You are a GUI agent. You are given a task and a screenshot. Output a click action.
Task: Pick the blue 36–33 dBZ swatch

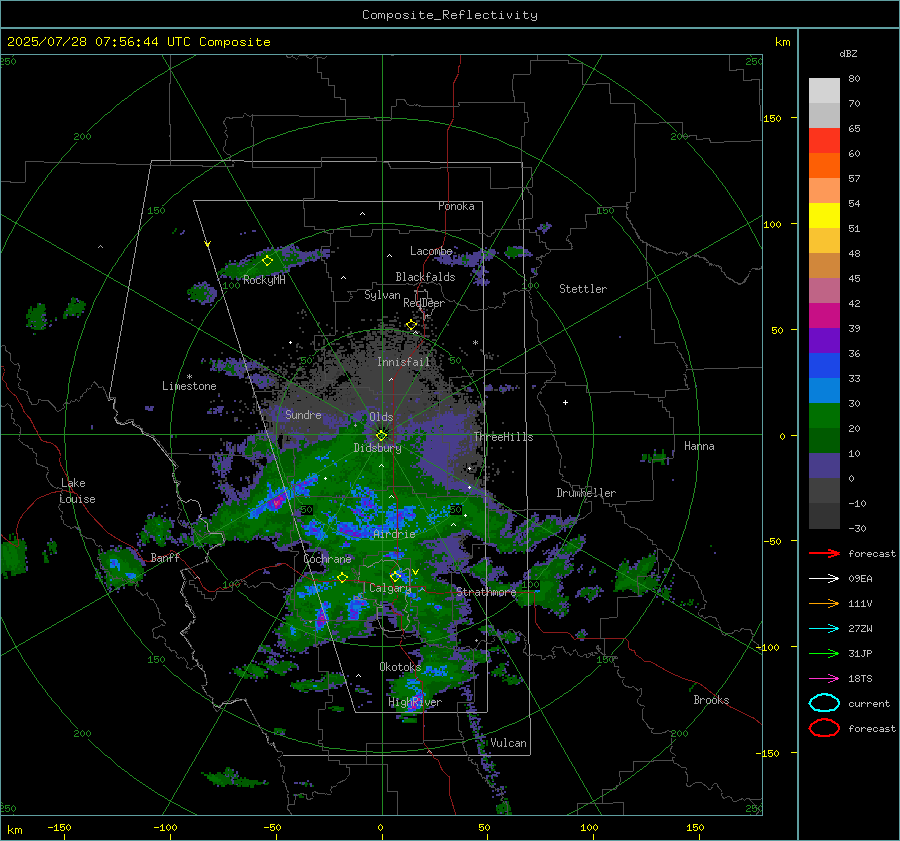(824, 365)
